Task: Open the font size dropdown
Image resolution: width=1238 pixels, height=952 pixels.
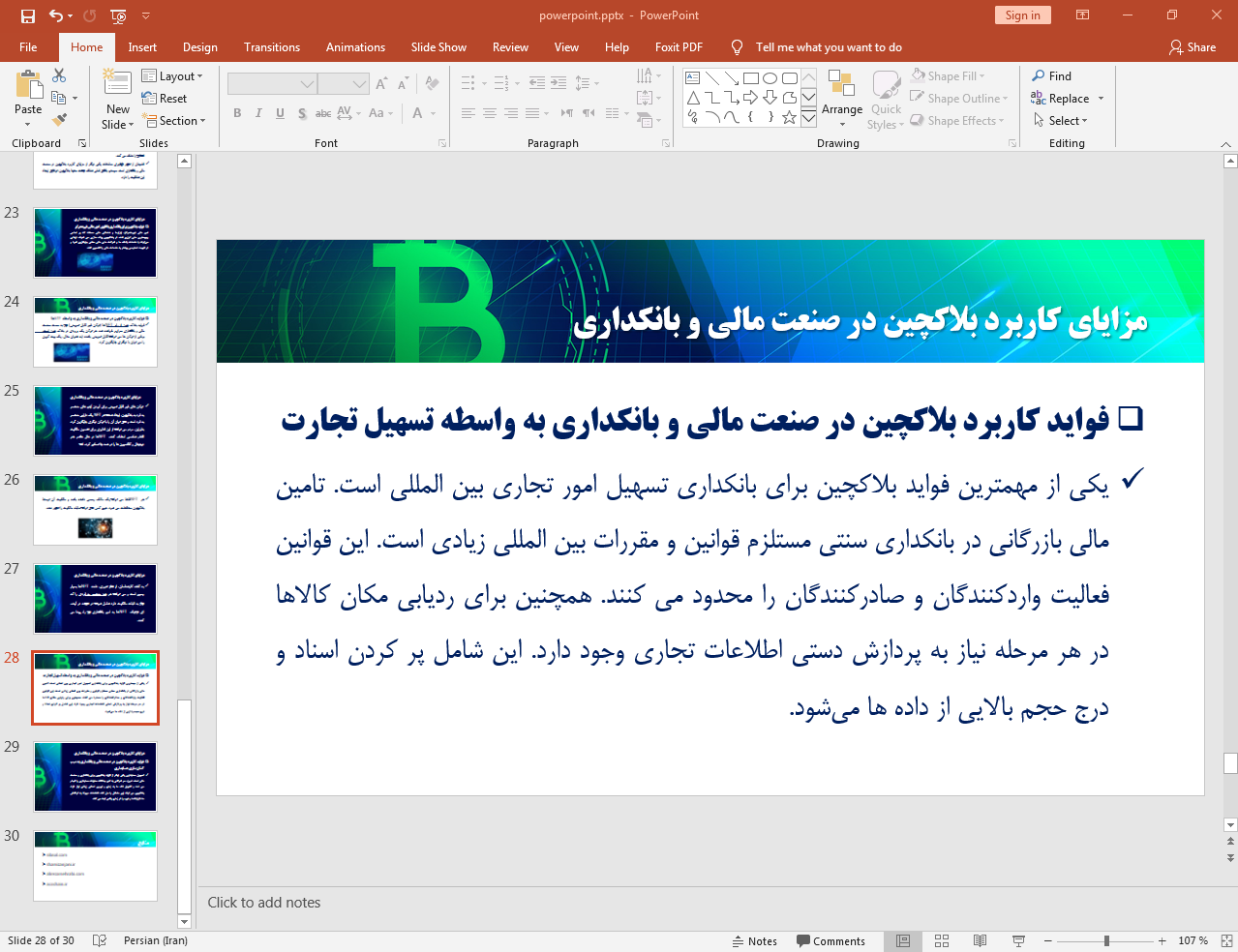Action: click(x=359, y=84)
